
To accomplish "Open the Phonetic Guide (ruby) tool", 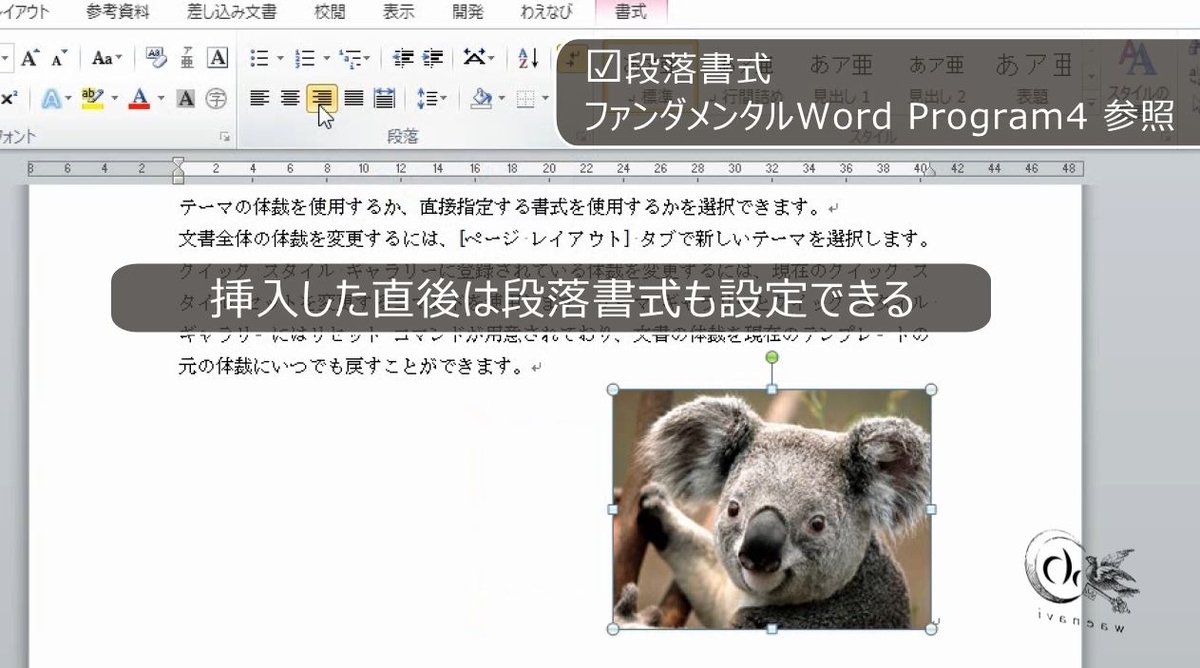I will [x=187, y=58].
